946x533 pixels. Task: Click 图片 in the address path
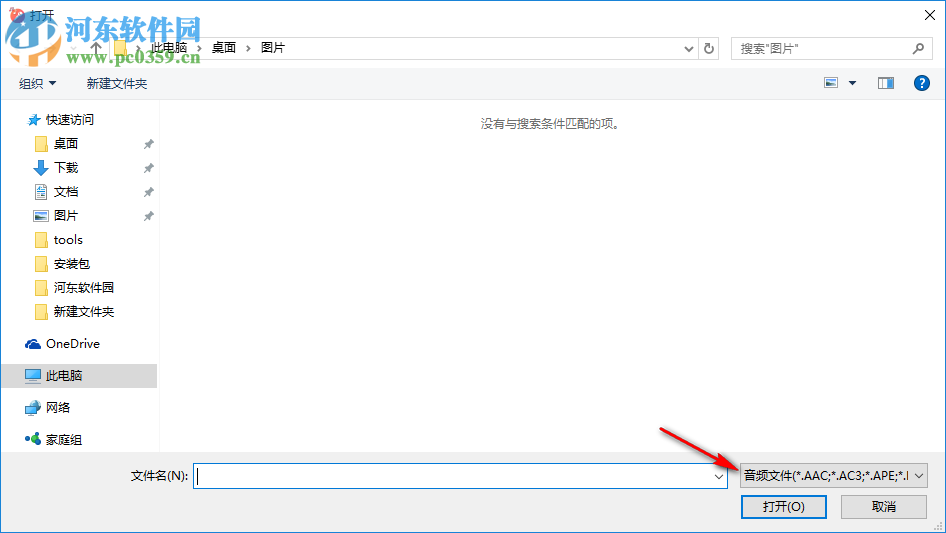[273, 48]
